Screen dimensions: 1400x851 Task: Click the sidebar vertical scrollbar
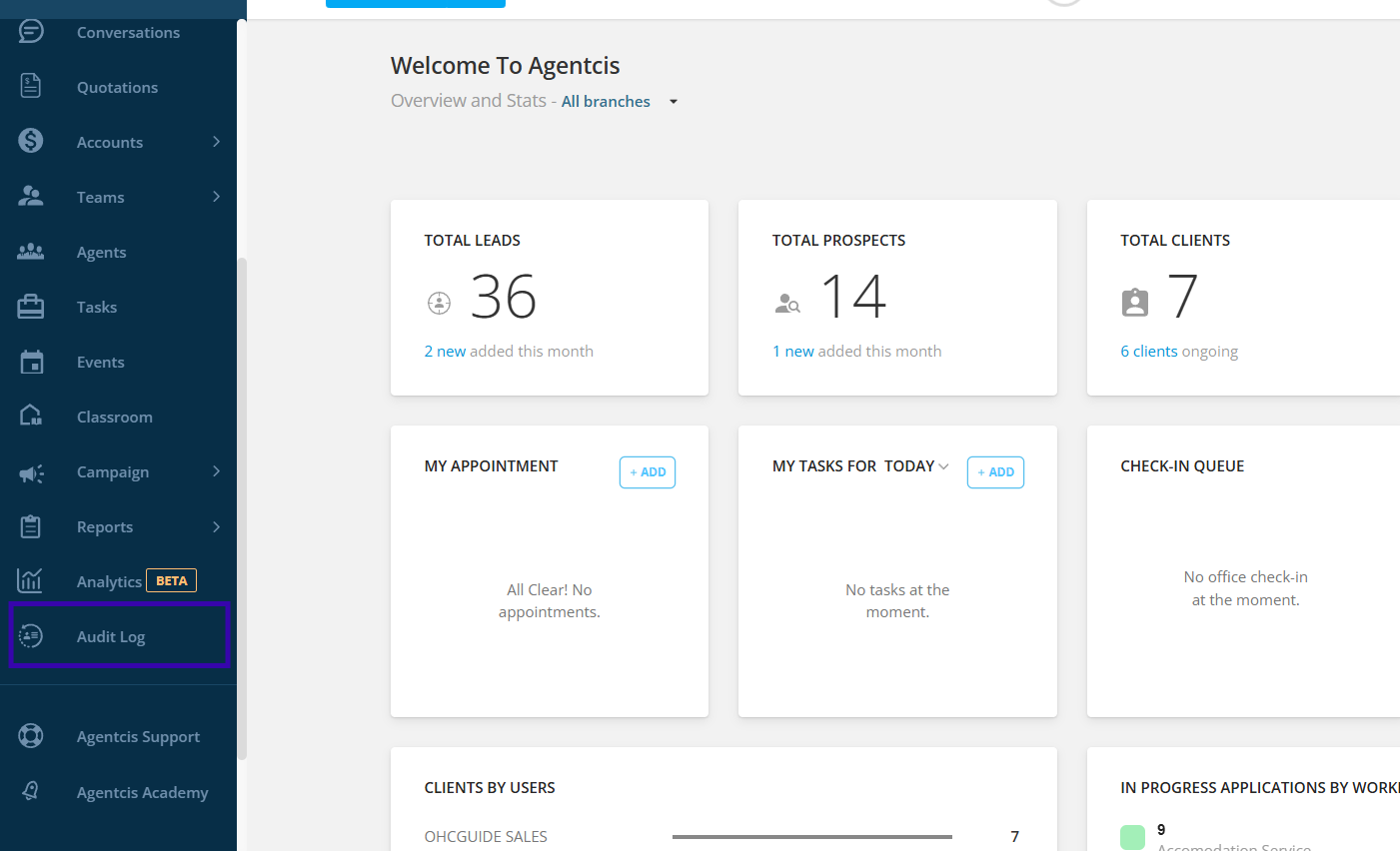[242, 509]
